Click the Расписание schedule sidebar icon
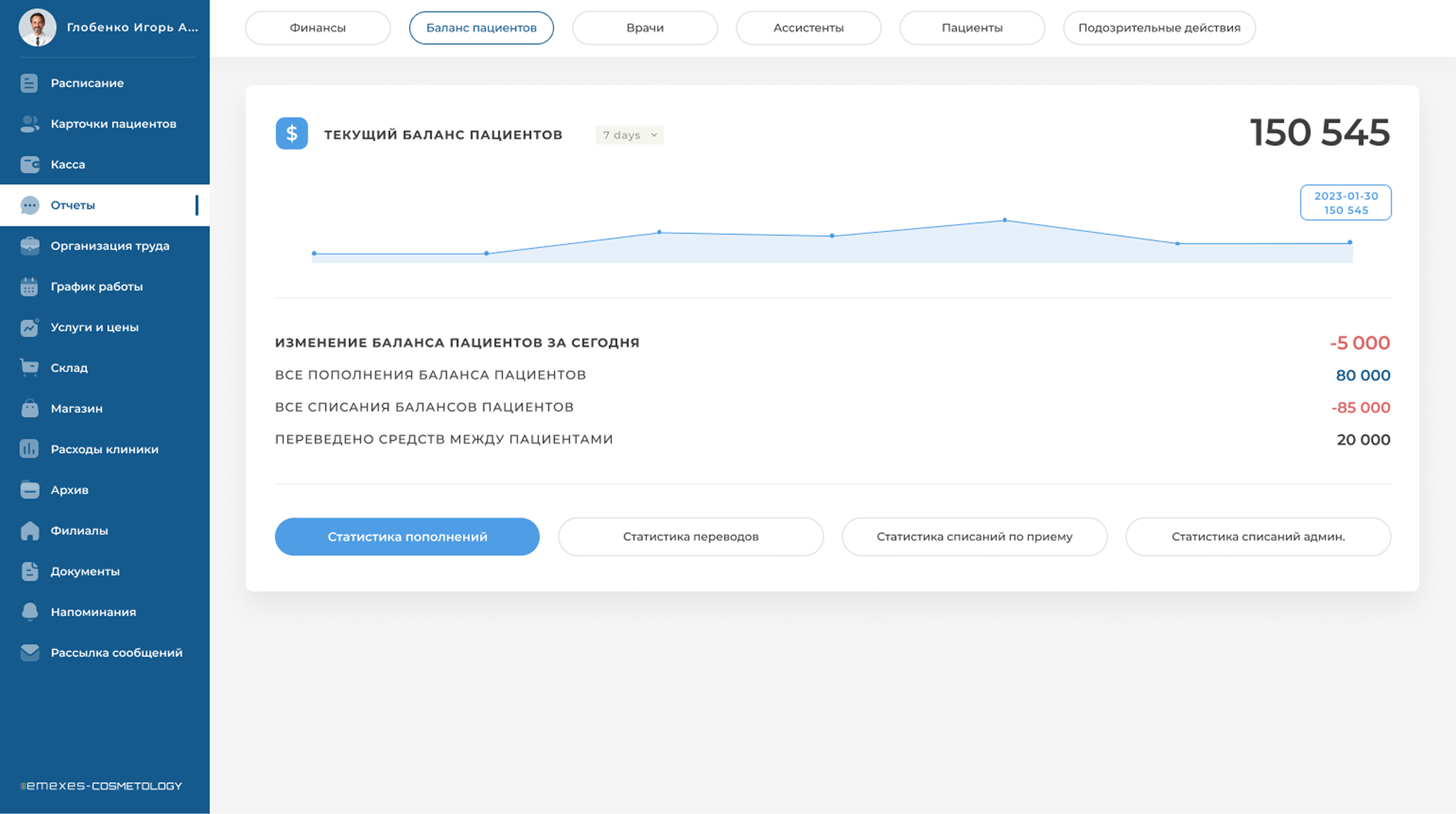Viewport: 1456px width, 814px height. click(29, 83)
